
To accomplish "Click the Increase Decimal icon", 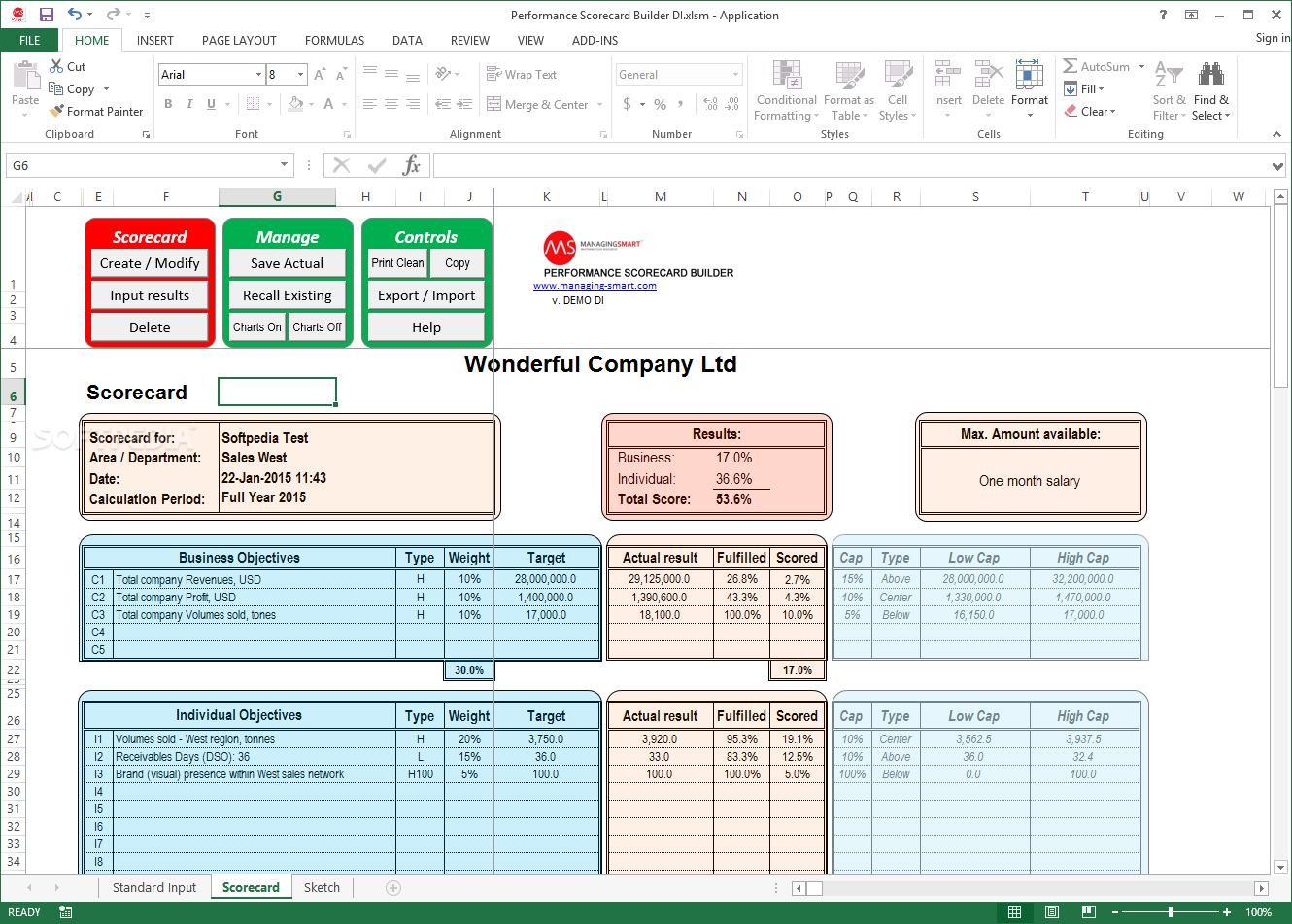I will tap(710, 104).
